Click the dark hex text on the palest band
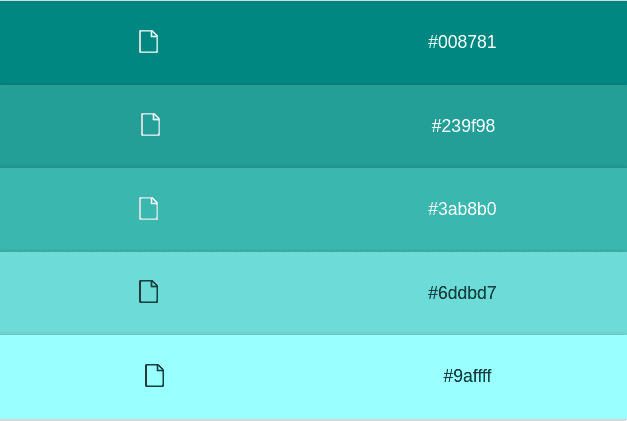Screen dimensions: 627x421 click(x=467, y=376)
